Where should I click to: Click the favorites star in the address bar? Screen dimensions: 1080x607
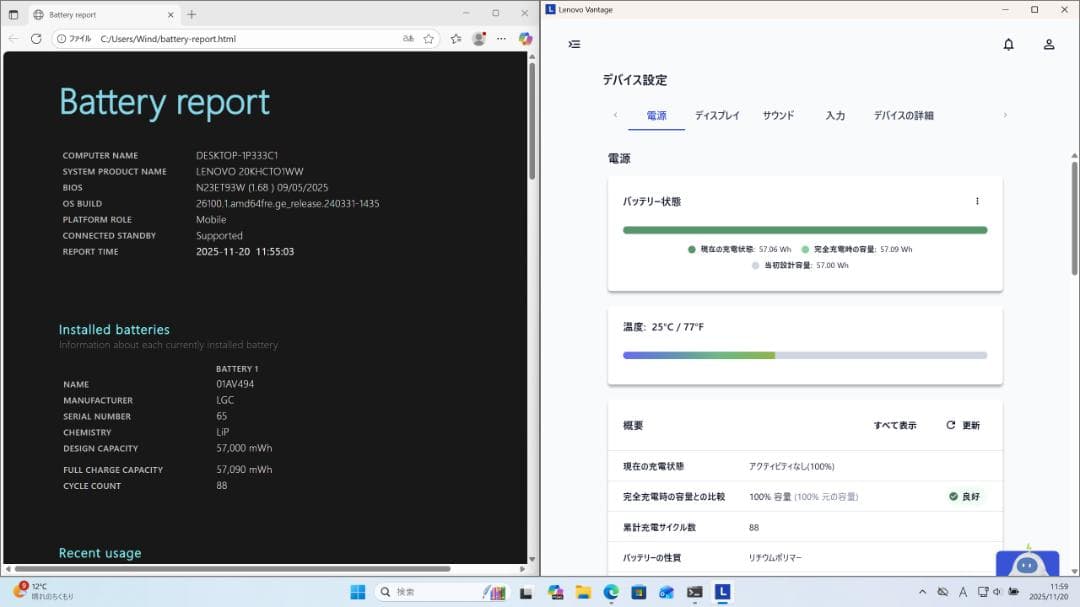[428, 39]
